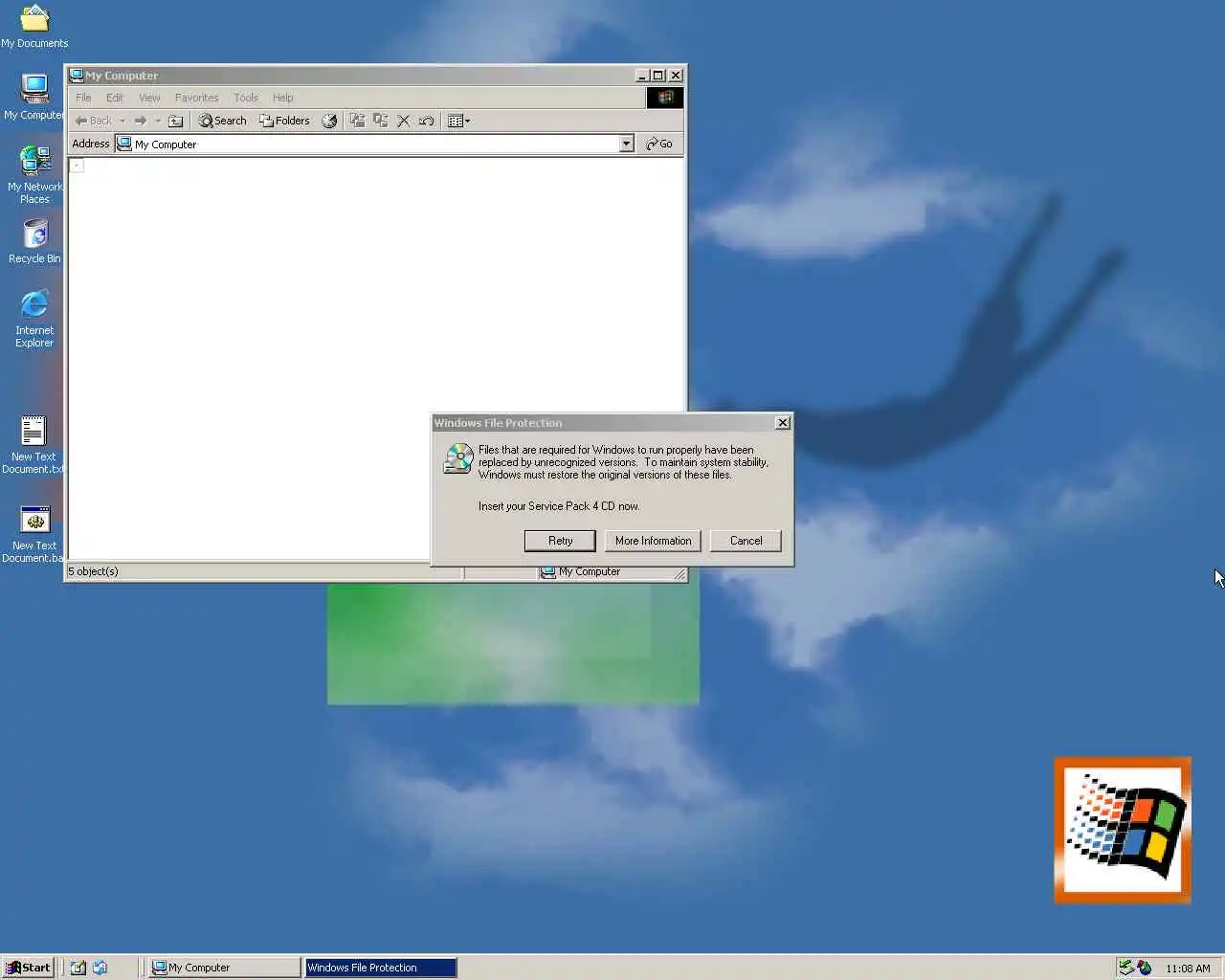Open the File menu in My Computer
This screenshot has height=980, width=1225.
(83, 98)
